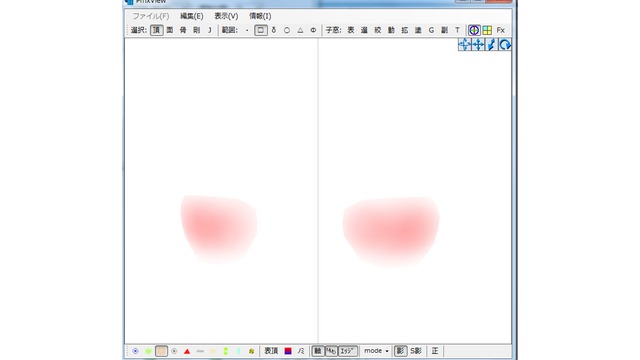
Task: Toggle green display icon in bottom bar
Action: 148,351
